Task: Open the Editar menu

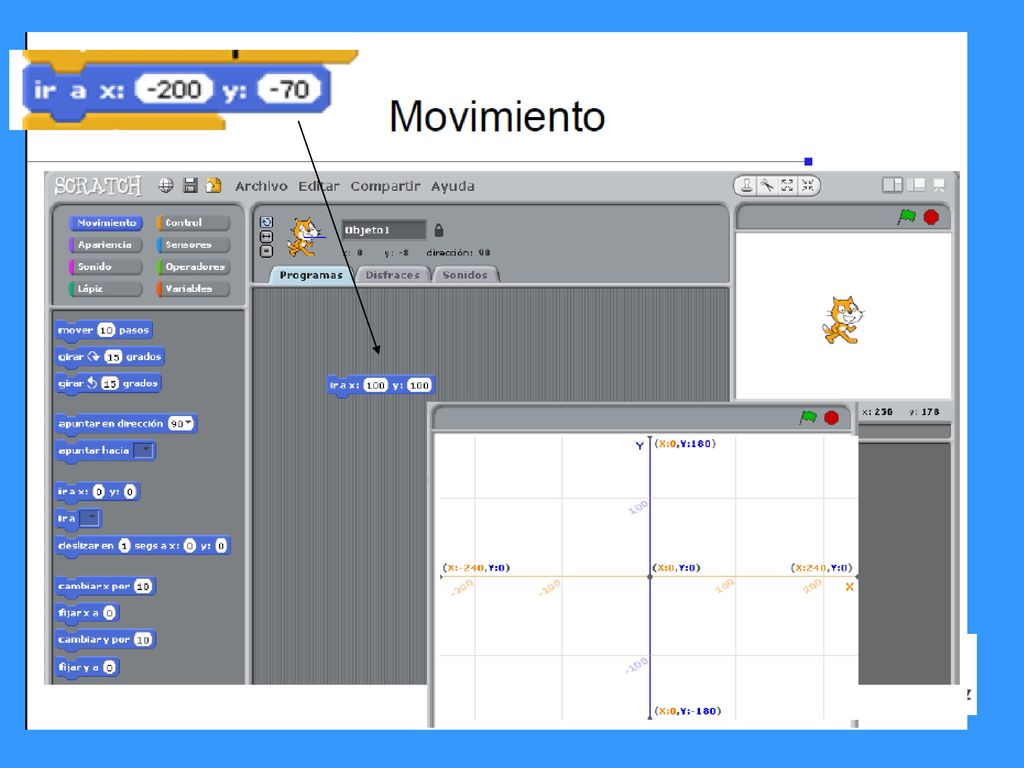Action: point(319,186)
